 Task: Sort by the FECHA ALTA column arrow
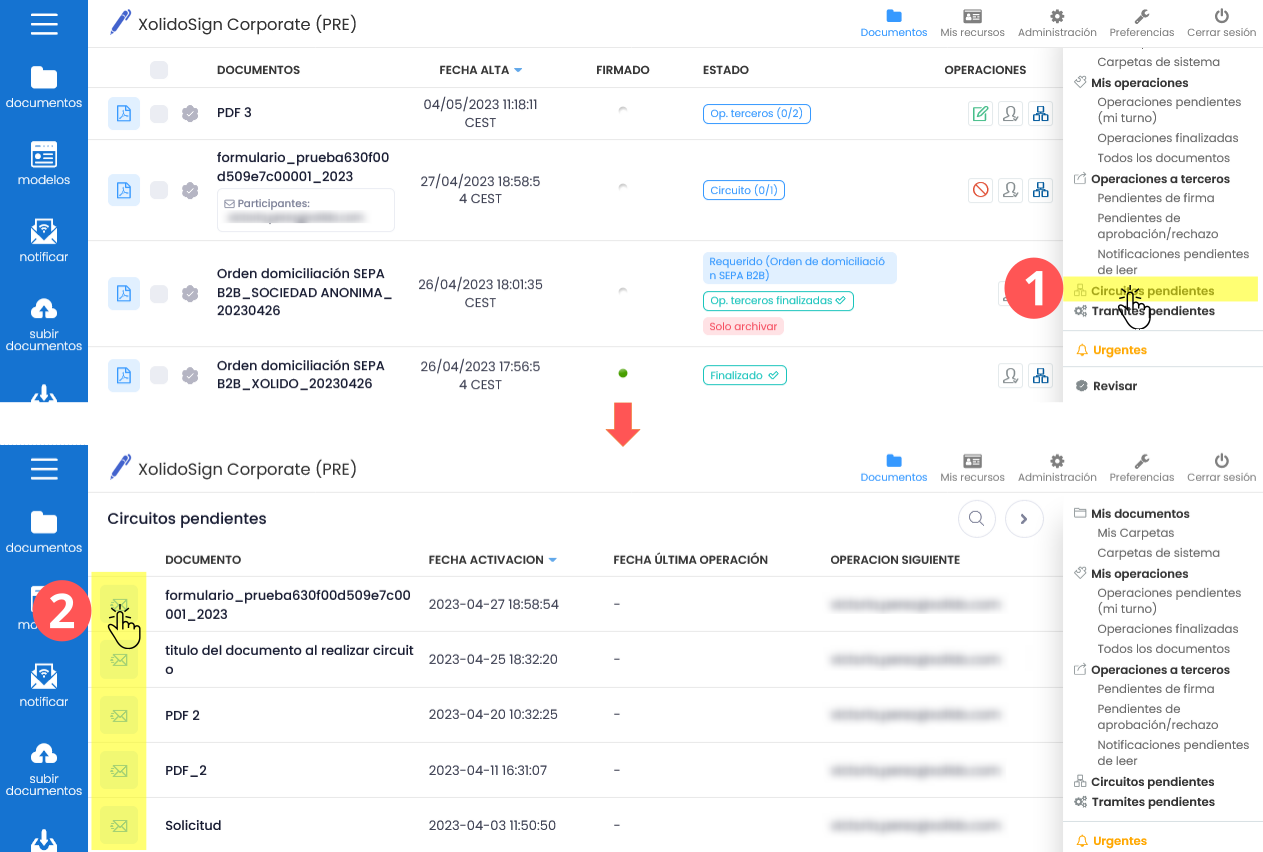518,70
